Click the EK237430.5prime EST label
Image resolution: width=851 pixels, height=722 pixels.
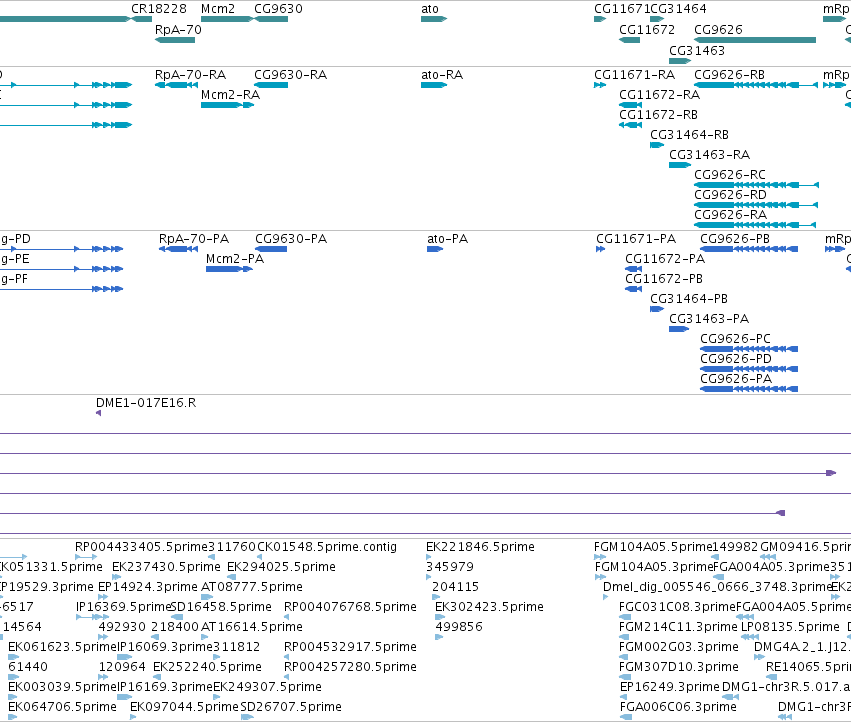point(166,567)
